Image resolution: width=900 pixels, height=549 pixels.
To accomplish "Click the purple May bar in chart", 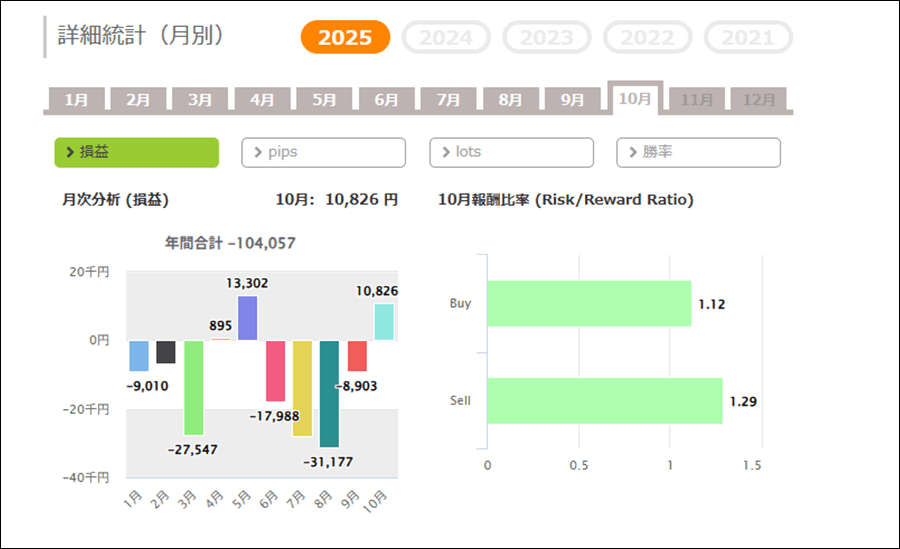I will click(x=247, y=318).
